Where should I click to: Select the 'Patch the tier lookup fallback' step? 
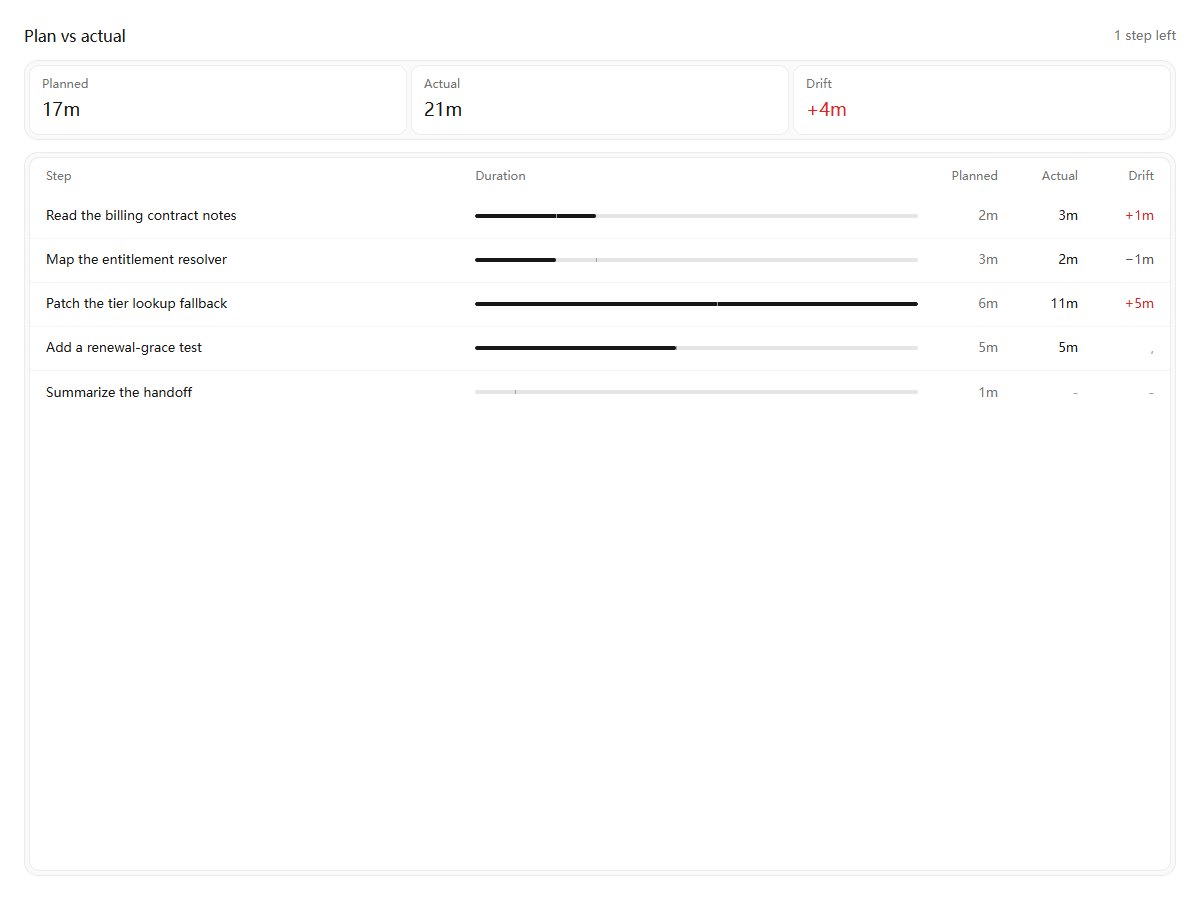[x=600, y=304]
